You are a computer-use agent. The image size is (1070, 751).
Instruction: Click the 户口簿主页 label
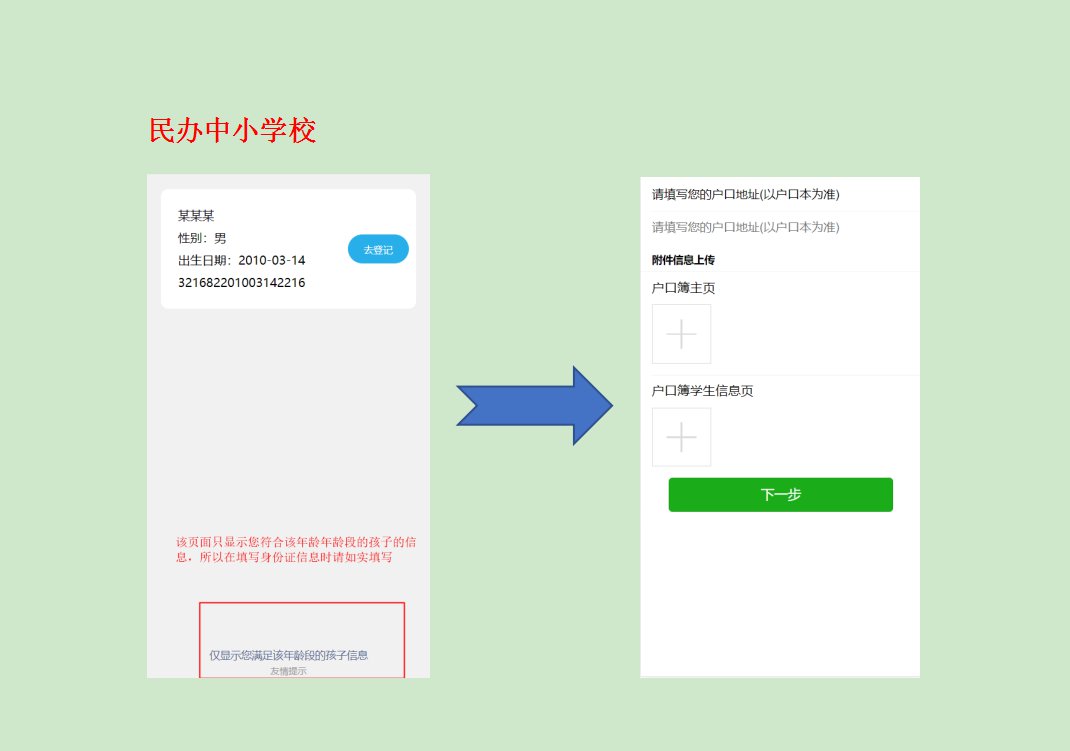coord(683,288)
